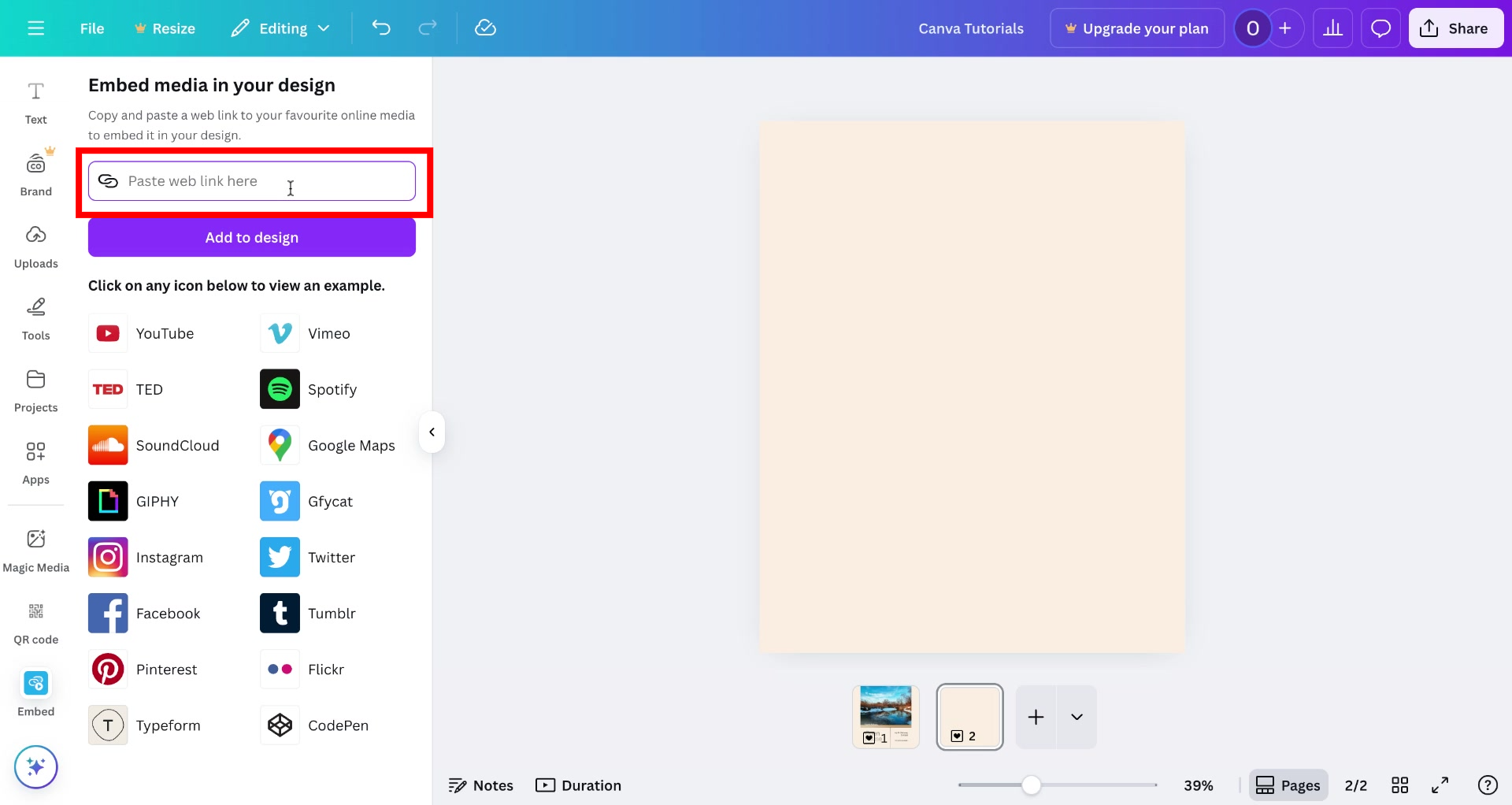Open the Magic Media panel

pyautogui.click(x=35, y=549)
